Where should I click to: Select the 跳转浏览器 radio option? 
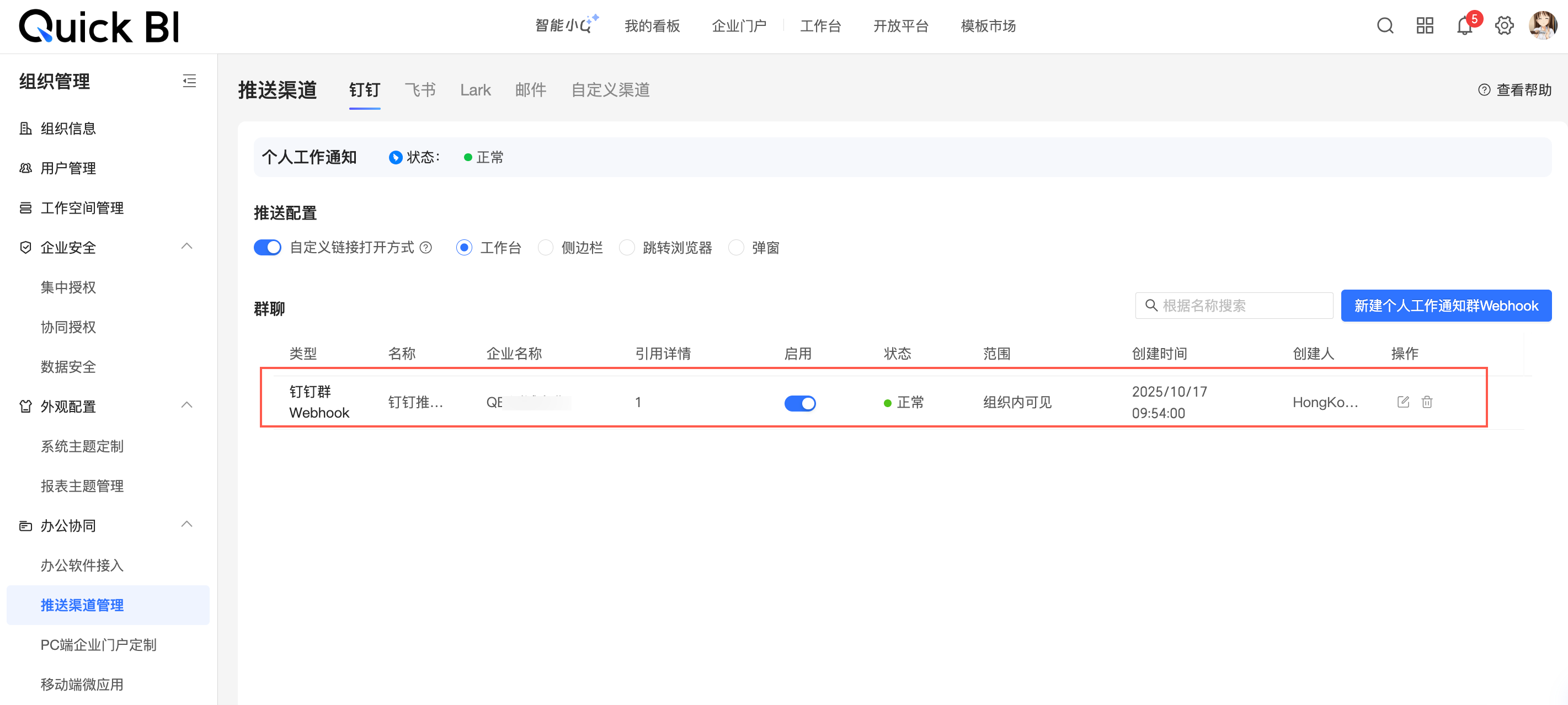pos(627,248)
